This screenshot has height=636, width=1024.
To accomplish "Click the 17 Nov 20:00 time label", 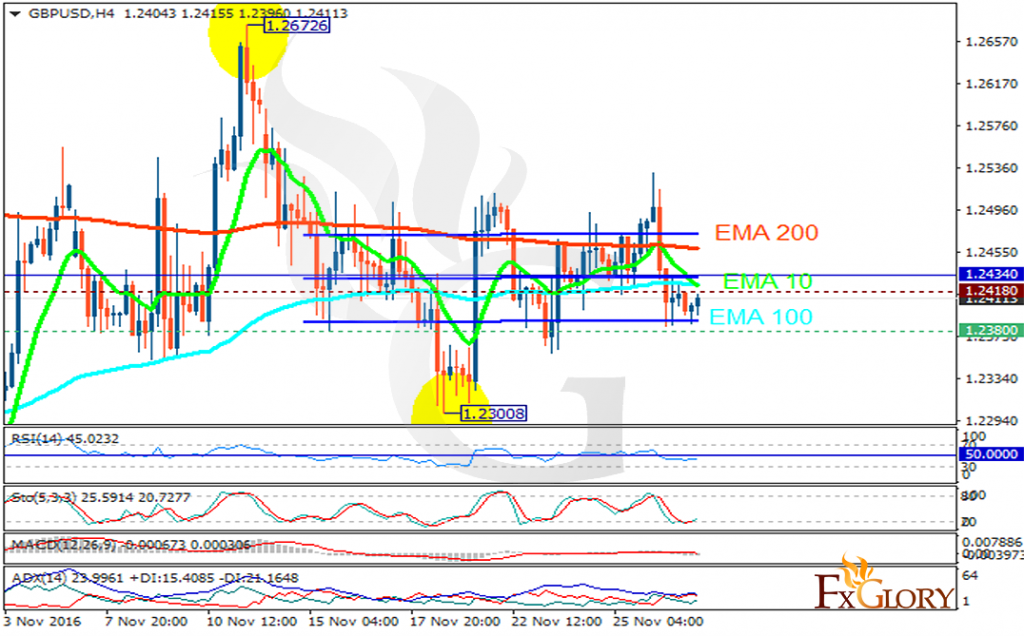I will click(x=455, y=621).
